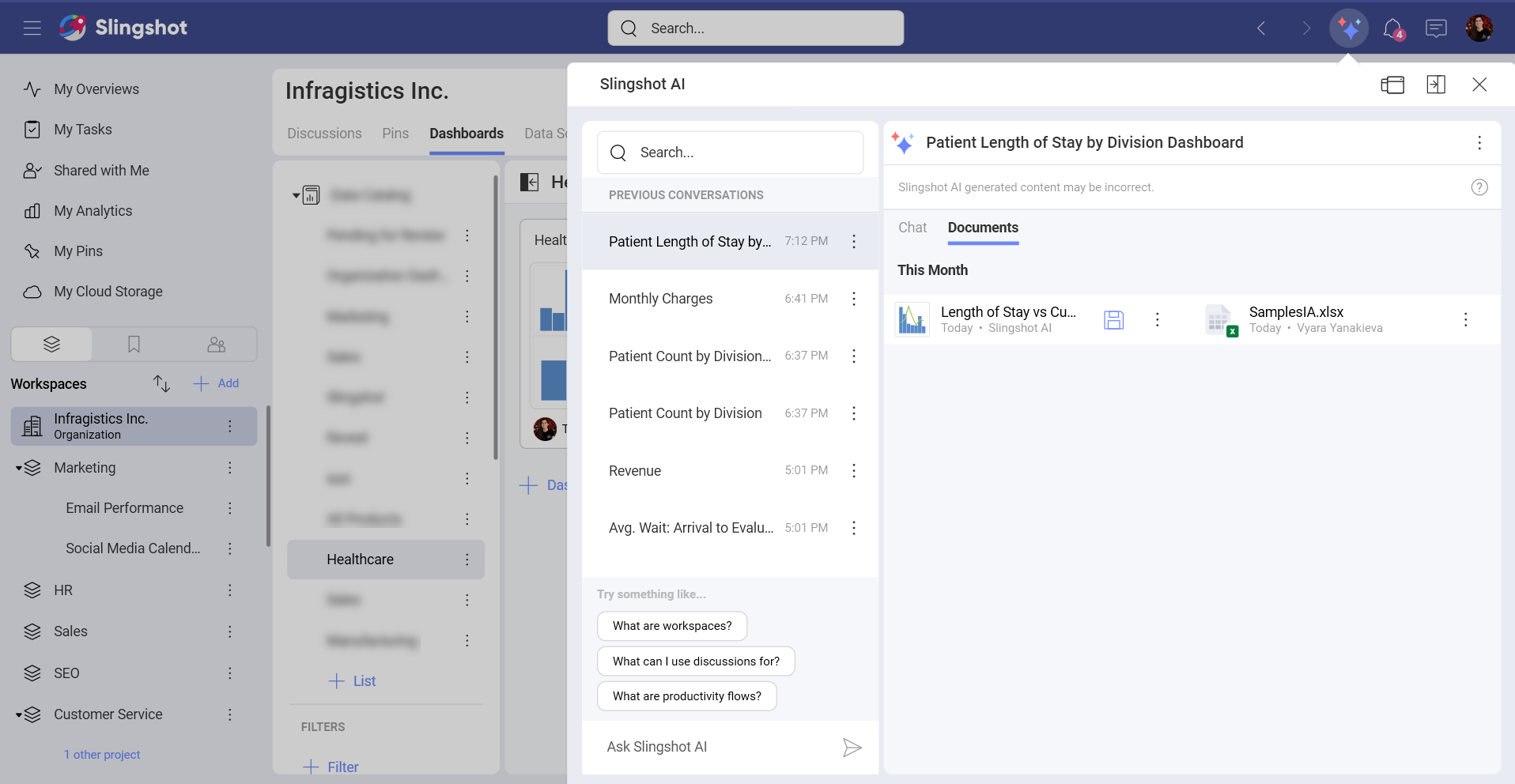Select Social Media Calend... project
The height and width of the screenshot is (784, 1515).
(133, 548)
